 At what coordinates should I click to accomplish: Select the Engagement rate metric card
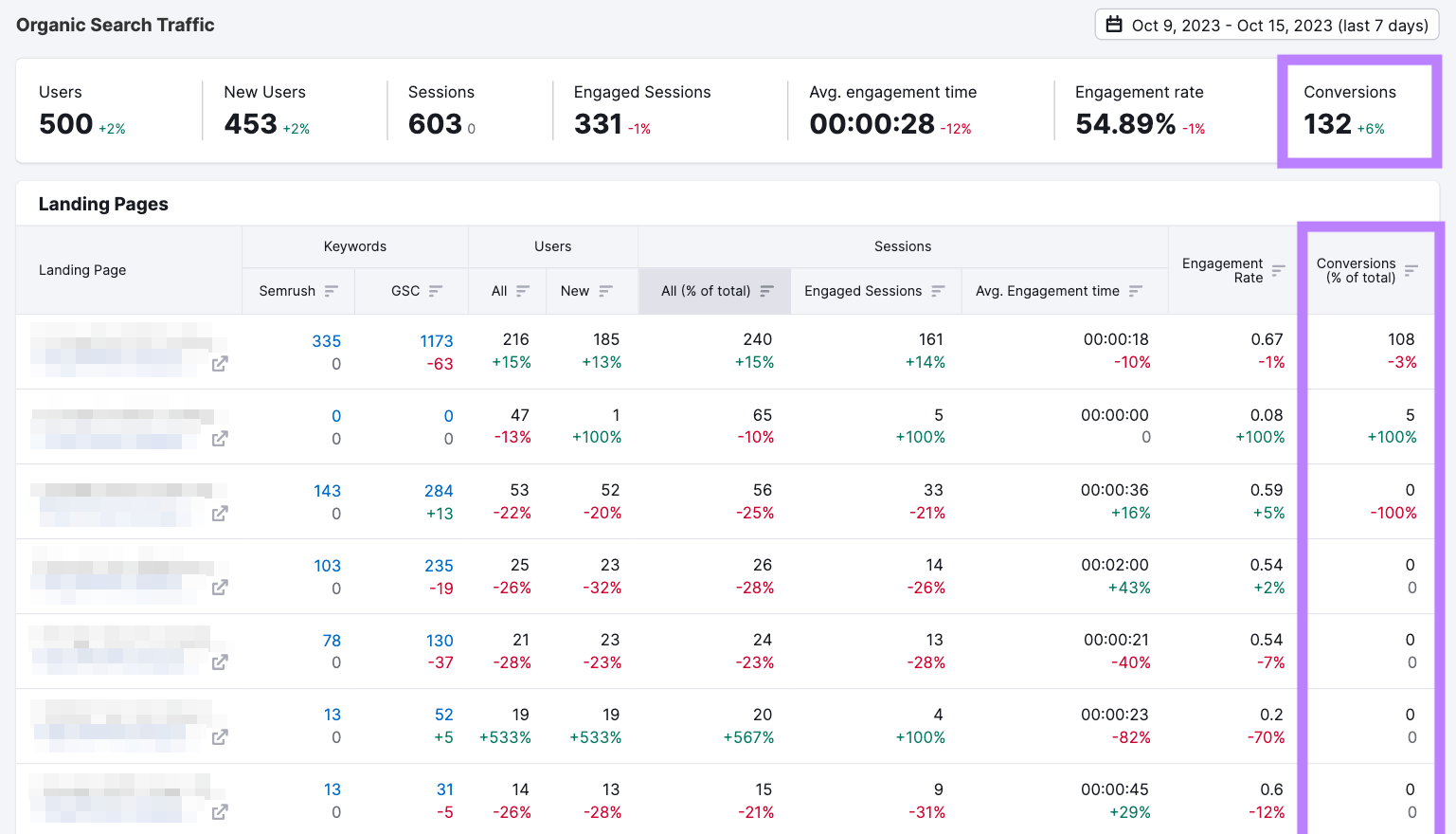(x=1140, y=109)
